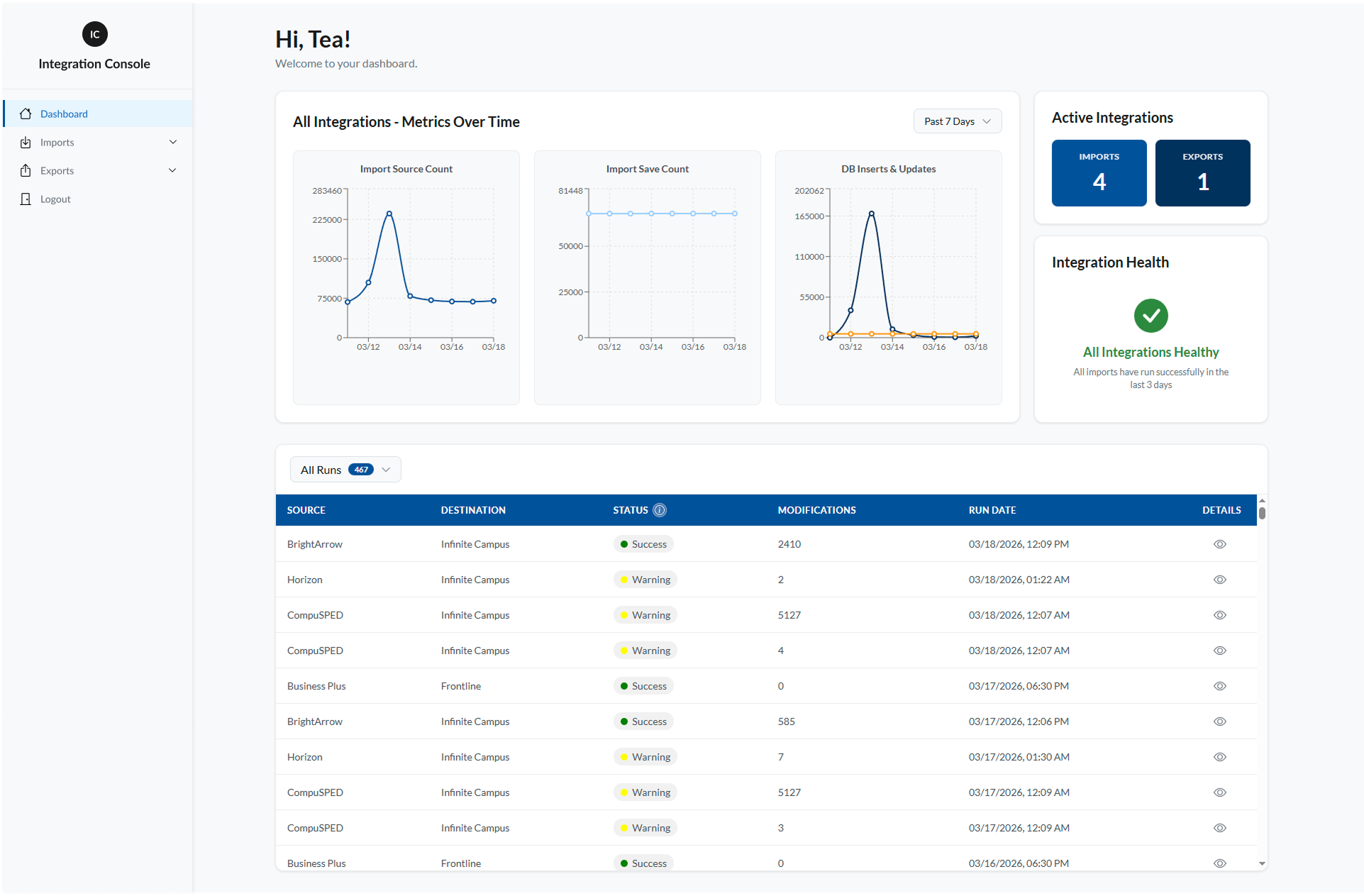
Task: View details of Business Plus 03/17/2026, 06:30 PM run
Action: coord(1219,686)
